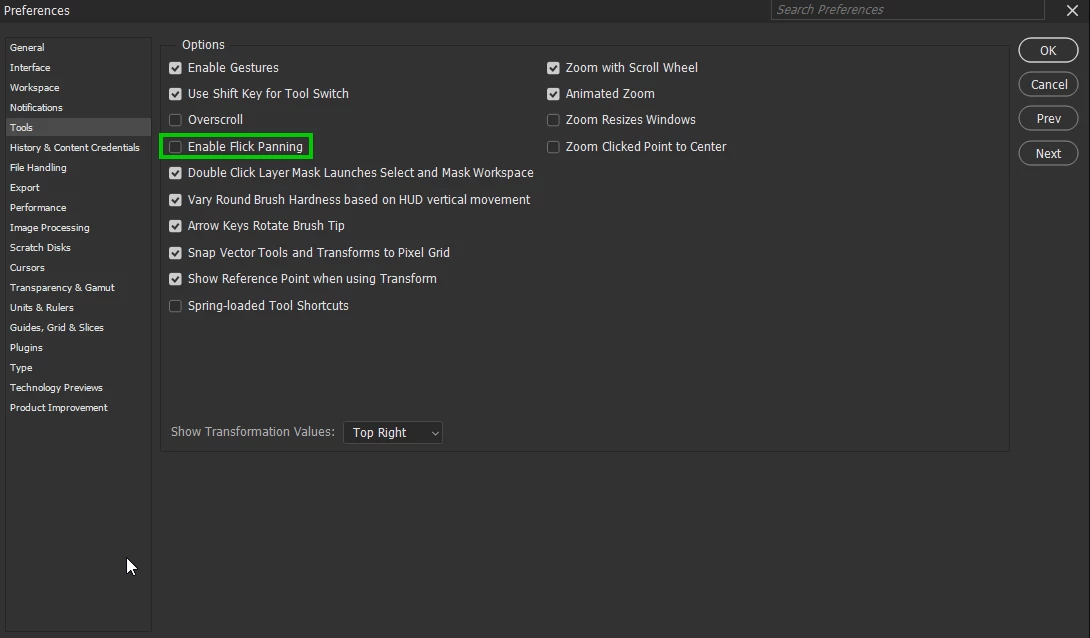Check Enable Flick Panning

click(175, 147)
